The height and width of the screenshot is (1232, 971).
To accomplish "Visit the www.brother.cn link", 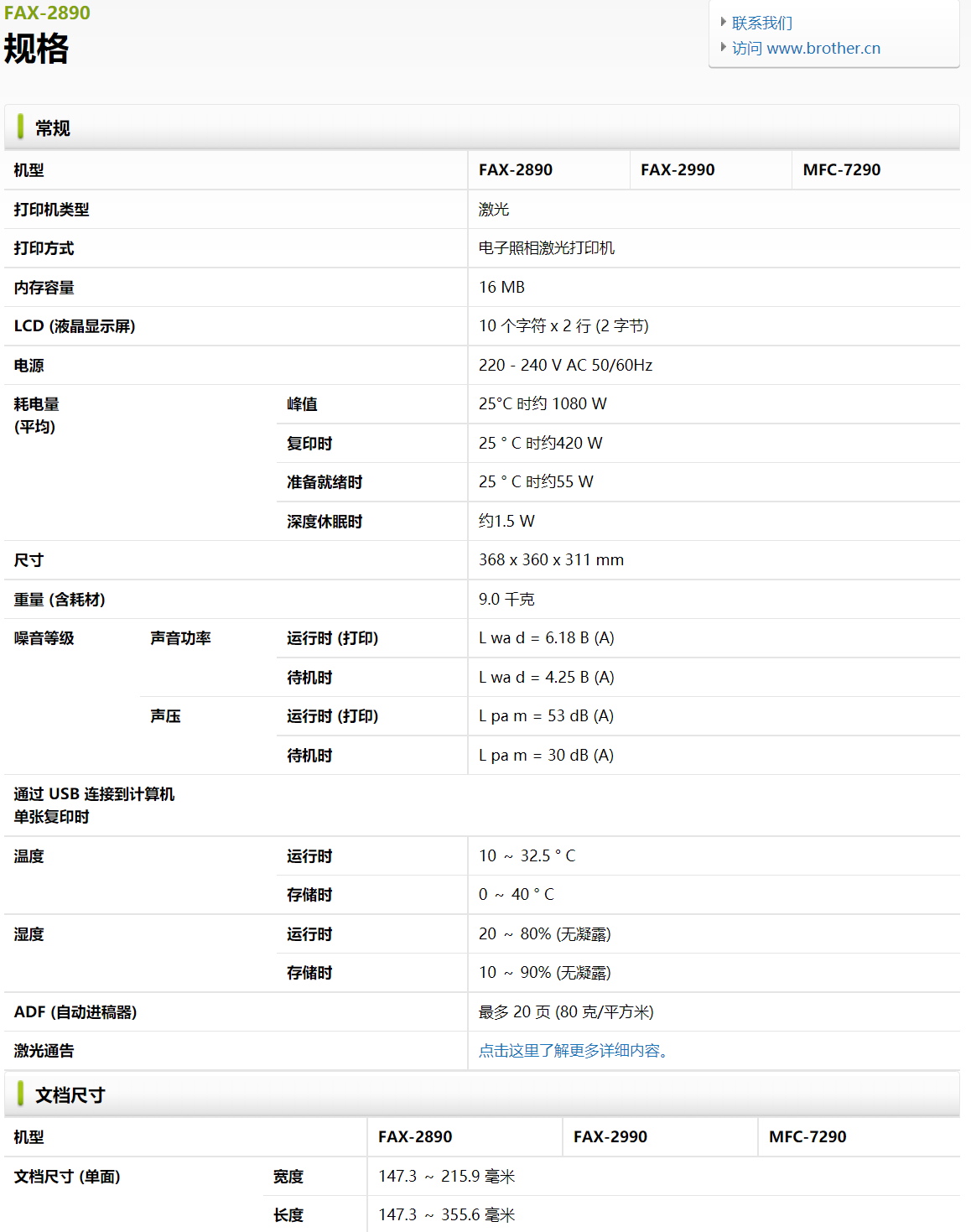I will [x=806, y=48].
